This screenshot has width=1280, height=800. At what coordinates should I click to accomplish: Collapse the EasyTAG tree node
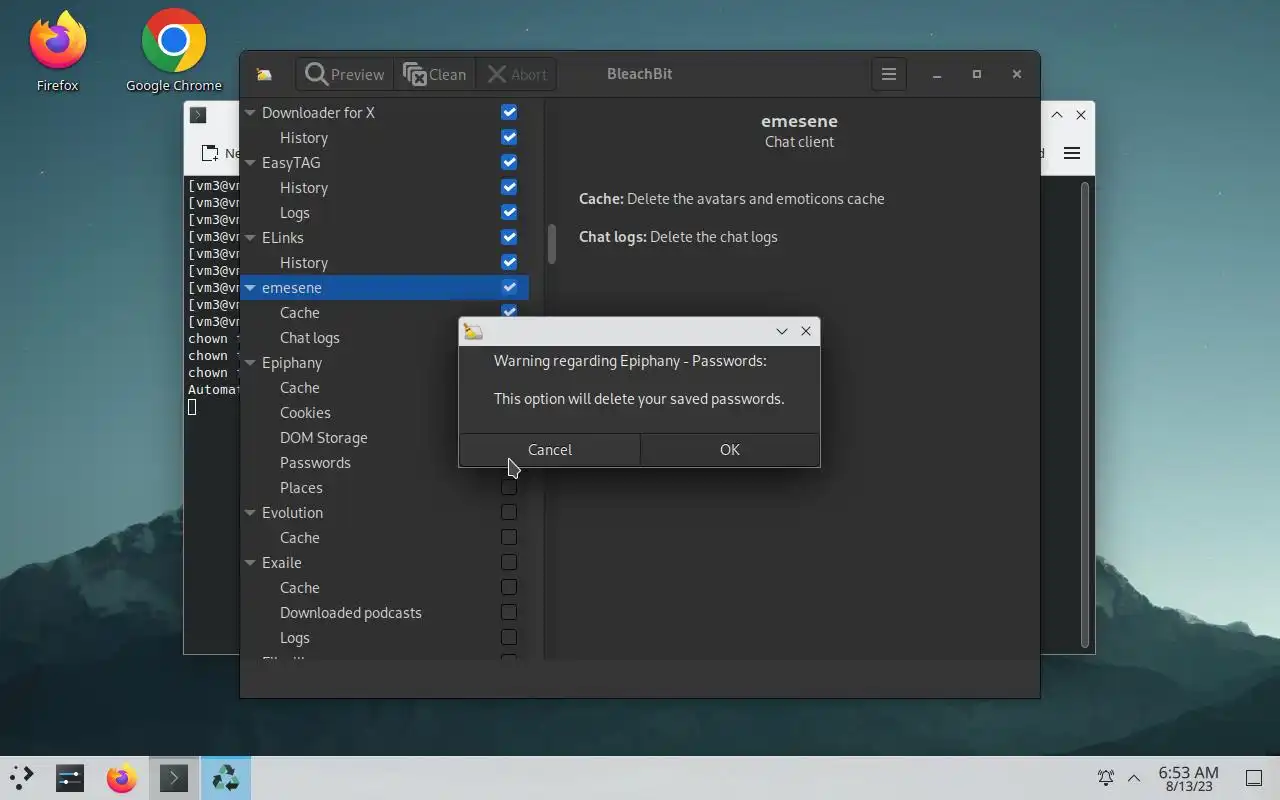coord(250,163)
